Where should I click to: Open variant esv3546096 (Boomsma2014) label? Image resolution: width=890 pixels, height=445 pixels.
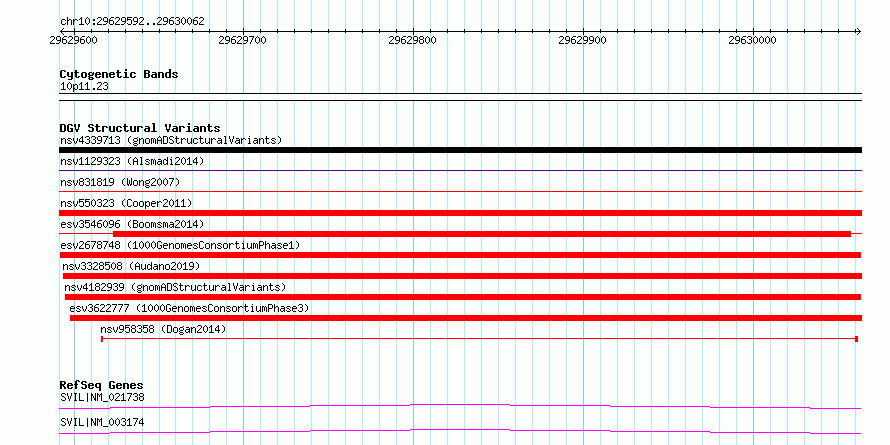tap(132, 224)
